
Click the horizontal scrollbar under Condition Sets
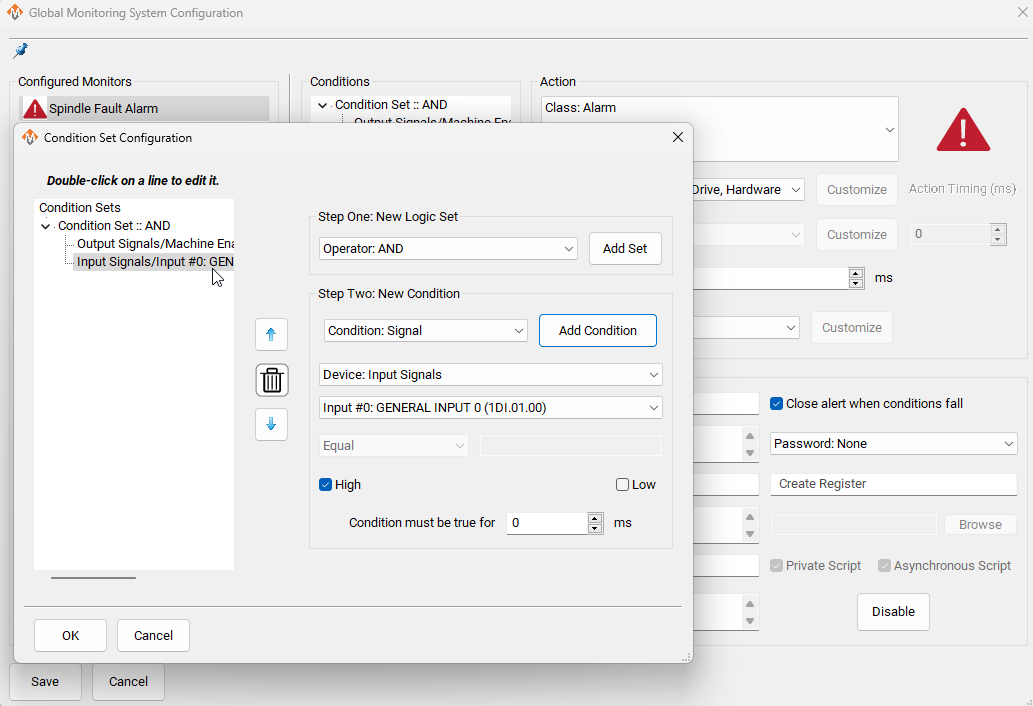(x=93, y=577)
